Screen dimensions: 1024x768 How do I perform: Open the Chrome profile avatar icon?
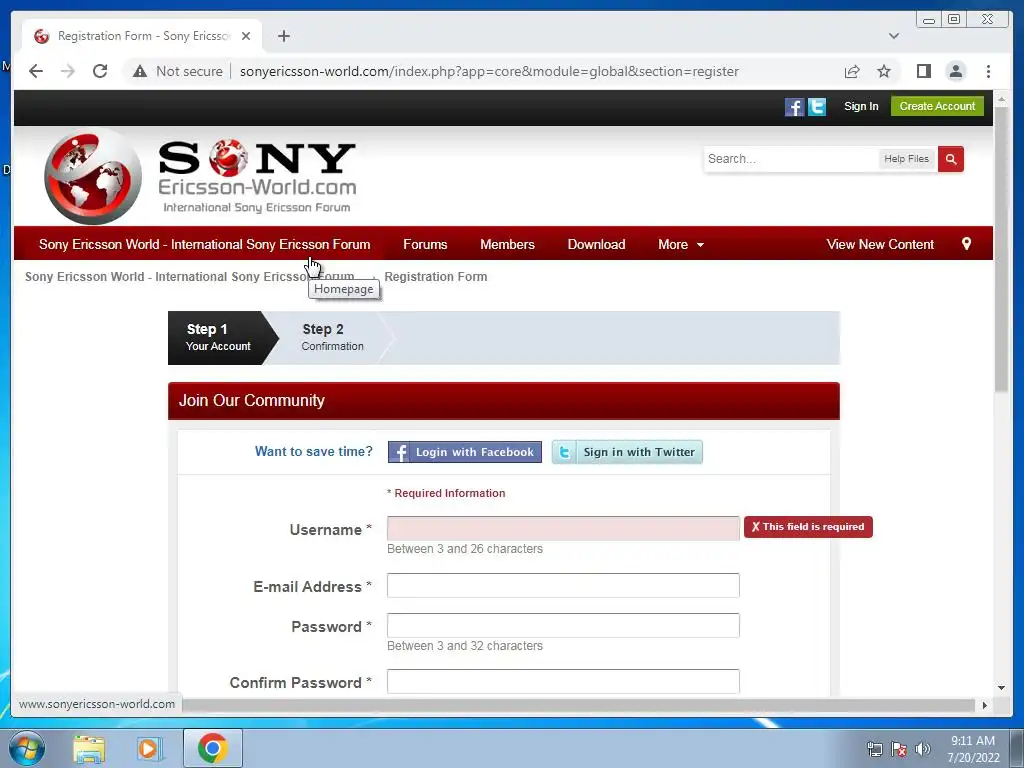(955, 71)
